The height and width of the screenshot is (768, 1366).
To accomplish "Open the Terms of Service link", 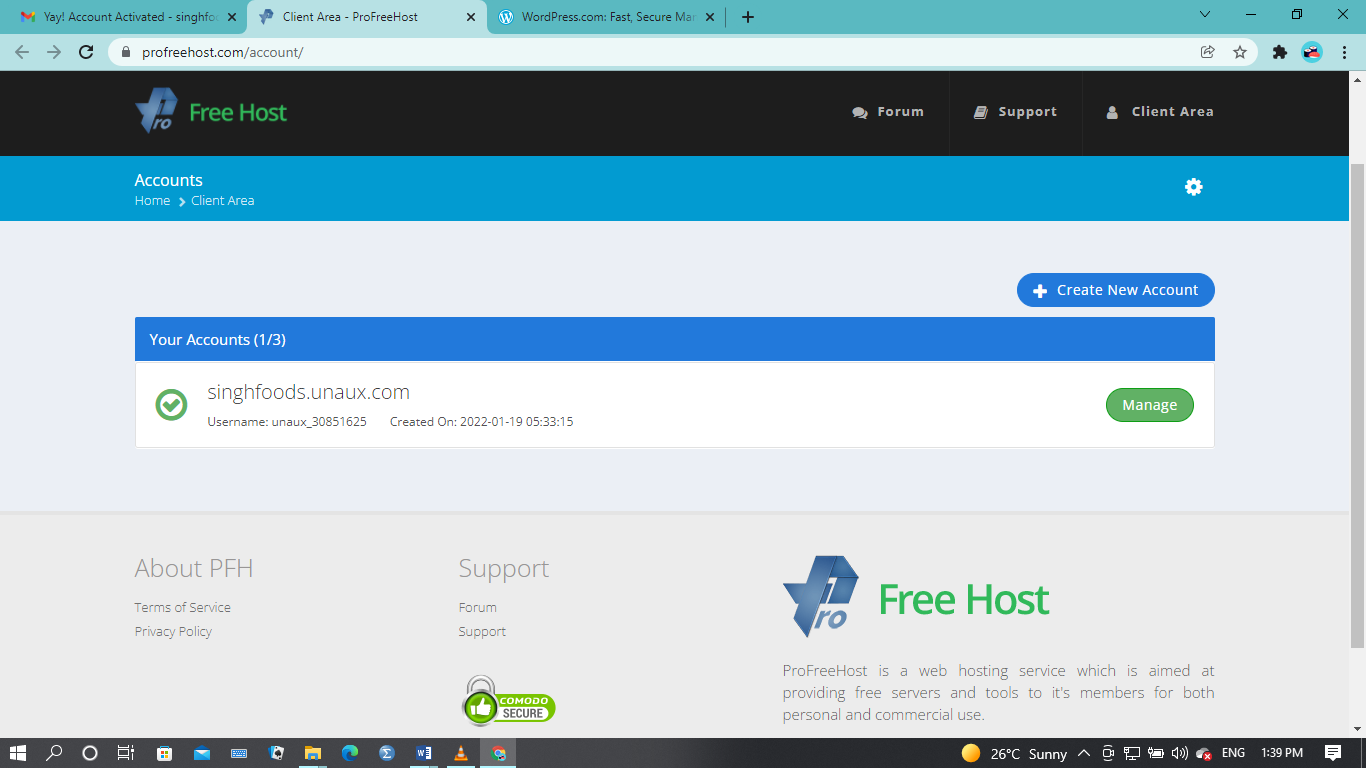I will 182,607.
